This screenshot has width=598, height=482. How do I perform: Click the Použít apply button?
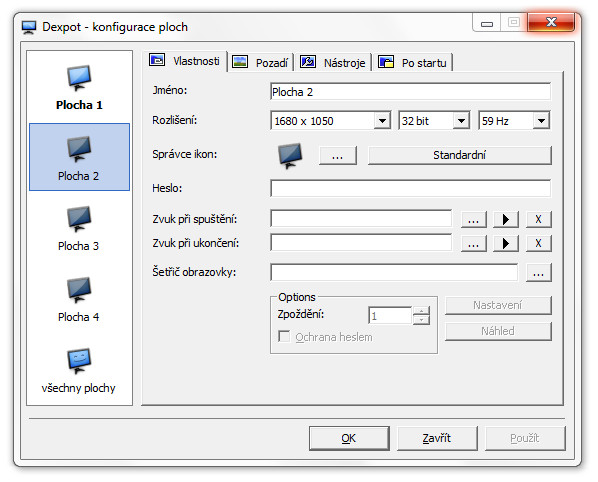[525, 439]
